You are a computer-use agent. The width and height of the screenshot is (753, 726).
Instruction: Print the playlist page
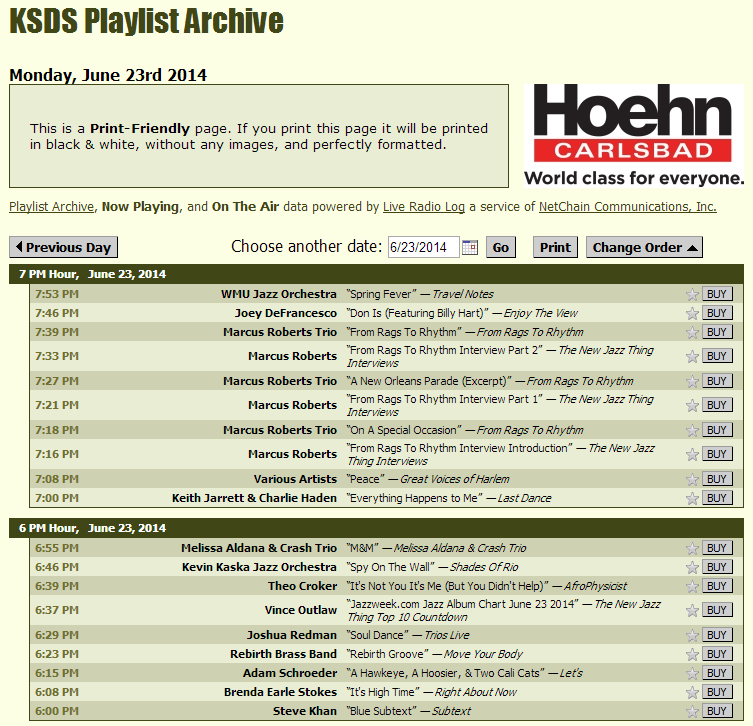(x=555, y=247)
